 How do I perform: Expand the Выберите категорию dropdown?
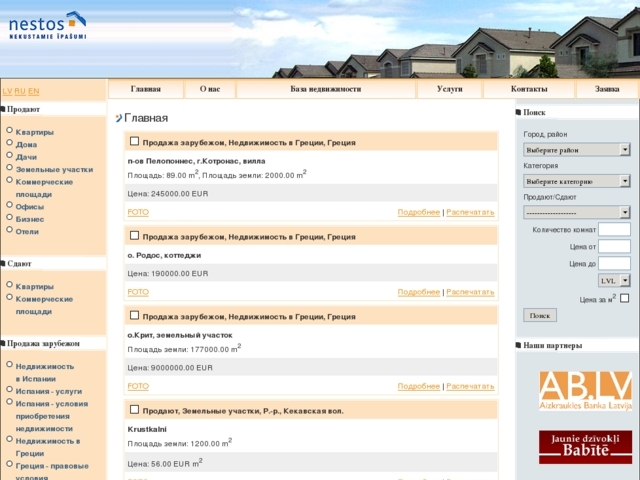click(x=577, y=181)
